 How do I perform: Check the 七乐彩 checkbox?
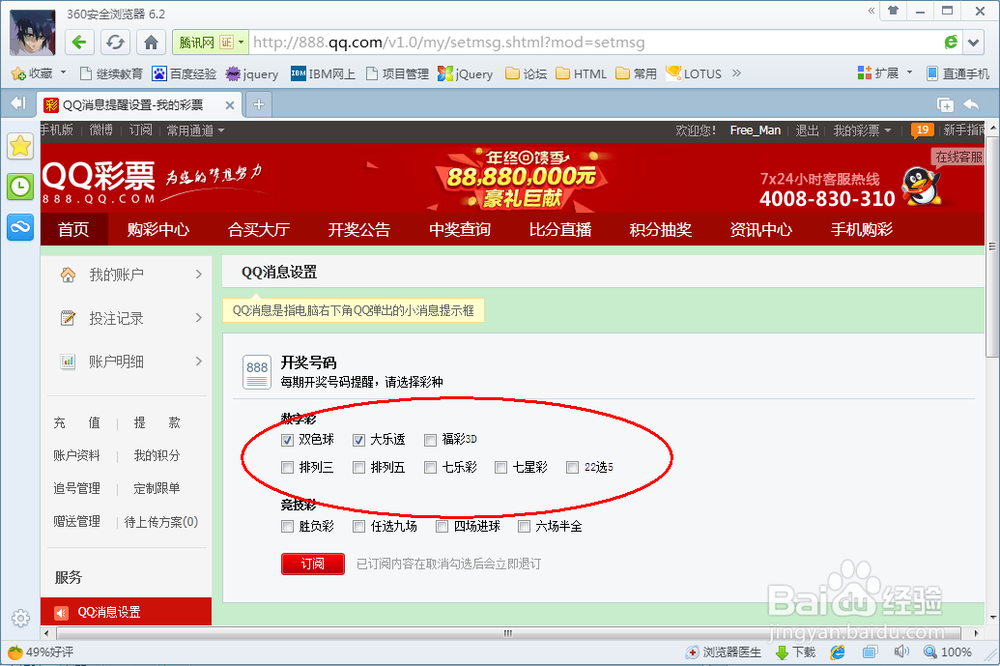pos(430,468)
